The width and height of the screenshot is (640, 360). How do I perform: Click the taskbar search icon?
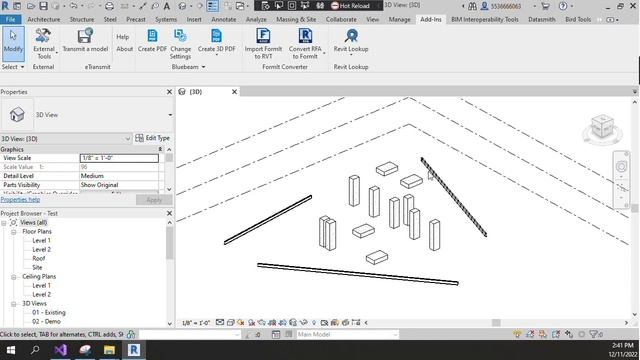tap(35, 350)
